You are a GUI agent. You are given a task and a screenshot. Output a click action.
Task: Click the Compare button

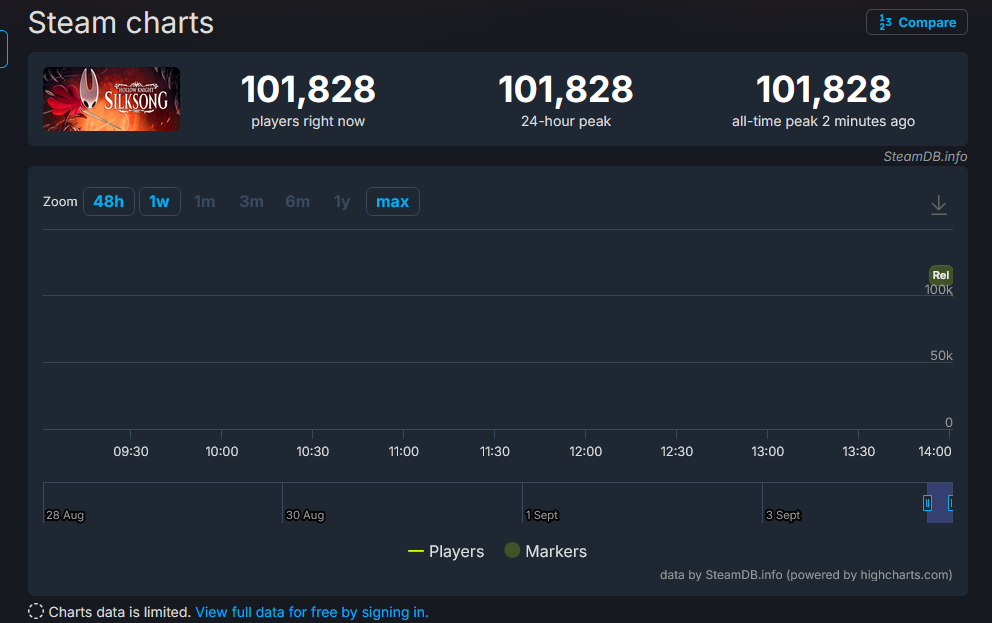pyautogui.click(x=917, y=22)
